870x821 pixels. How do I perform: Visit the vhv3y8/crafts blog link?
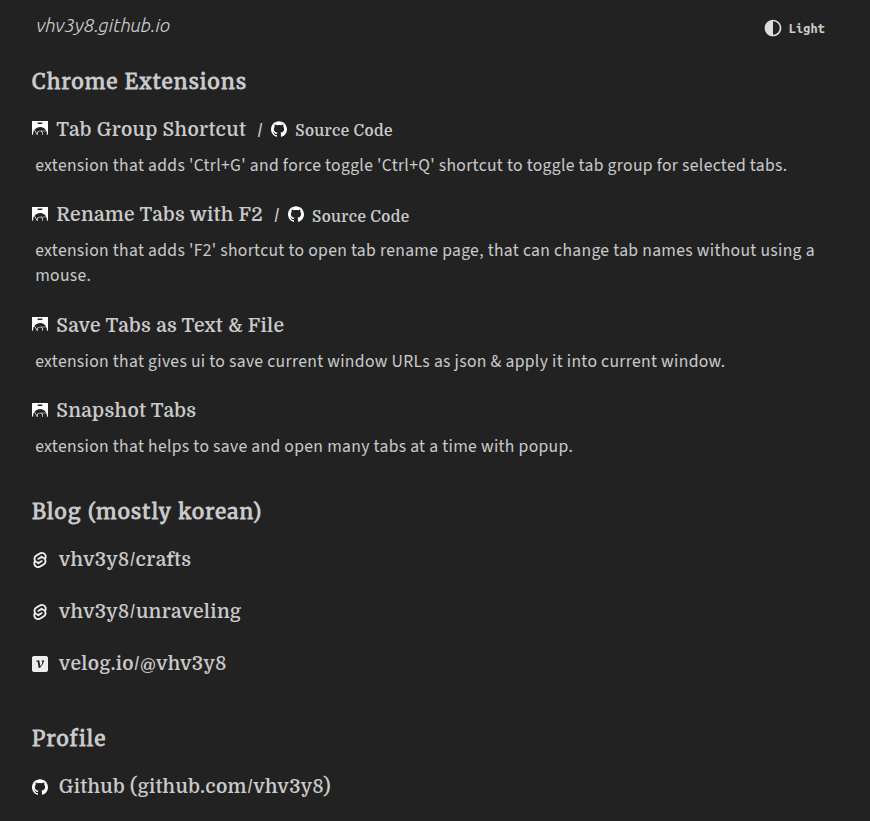(x=125, y=559)
